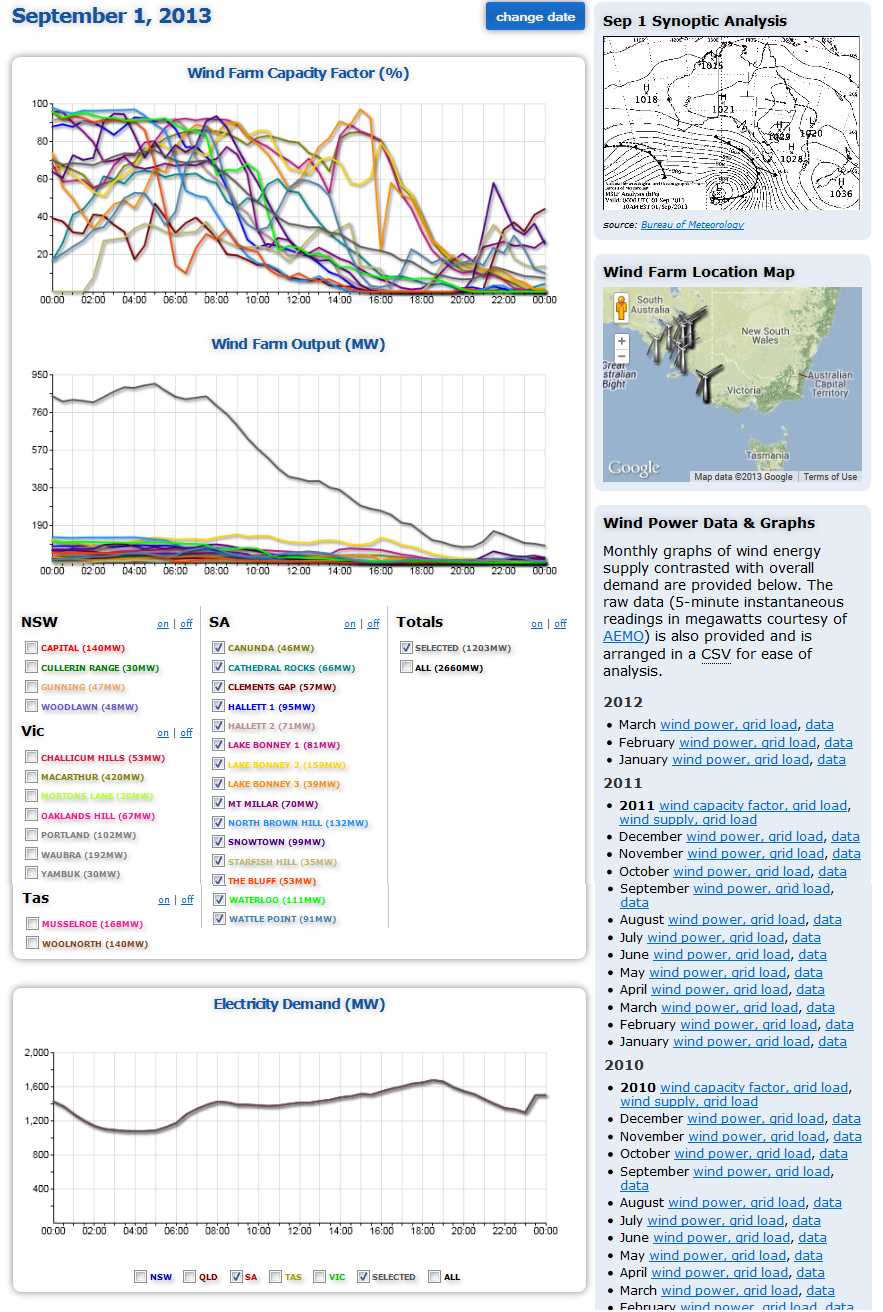
Task: Tick the Macarthur (420MW) checkbox
Action: [x=33, y=777]
